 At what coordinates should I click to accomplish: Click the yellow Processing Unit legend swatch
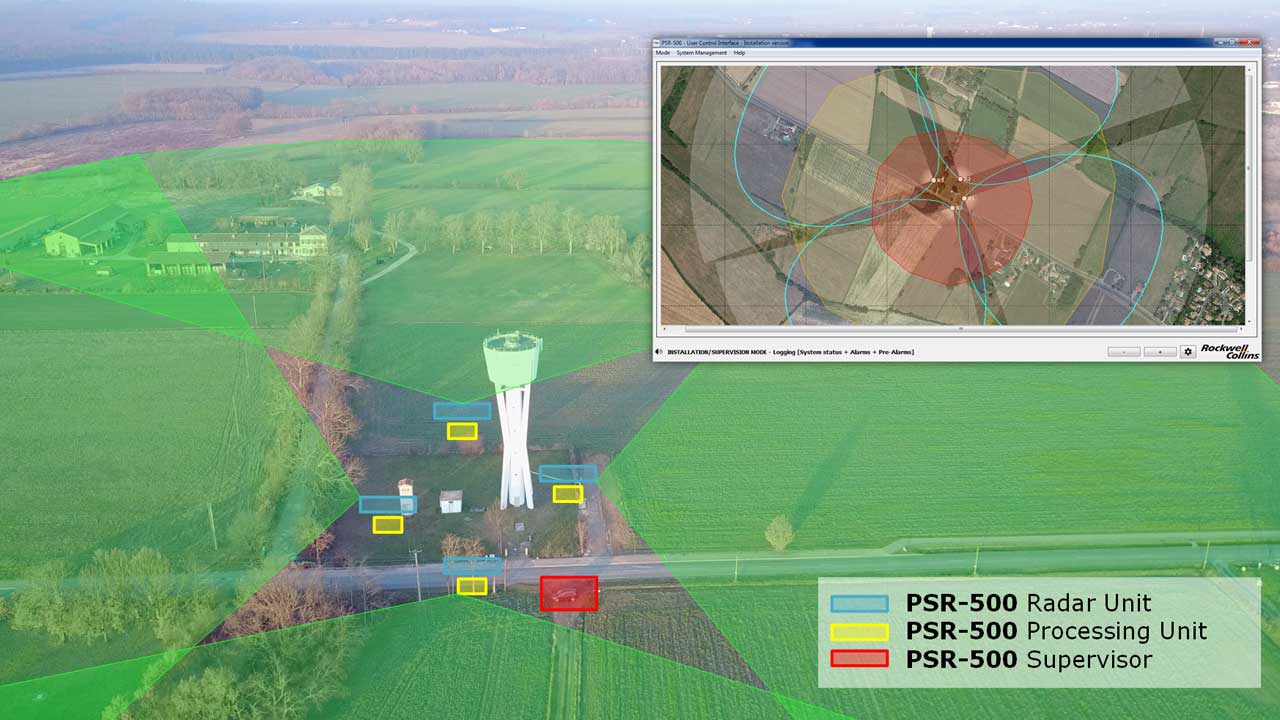859,632
